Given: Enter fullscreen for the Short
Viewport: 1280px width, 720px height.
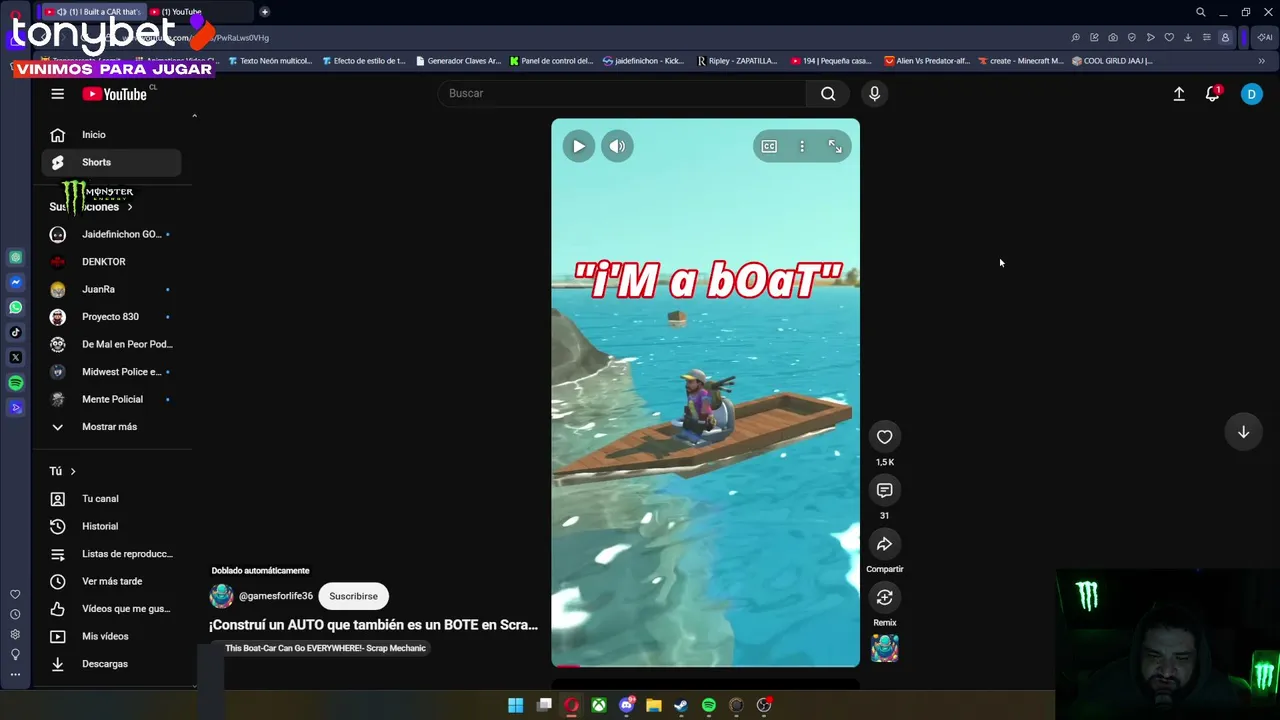Looking at the screenshot, I should 835,146.
